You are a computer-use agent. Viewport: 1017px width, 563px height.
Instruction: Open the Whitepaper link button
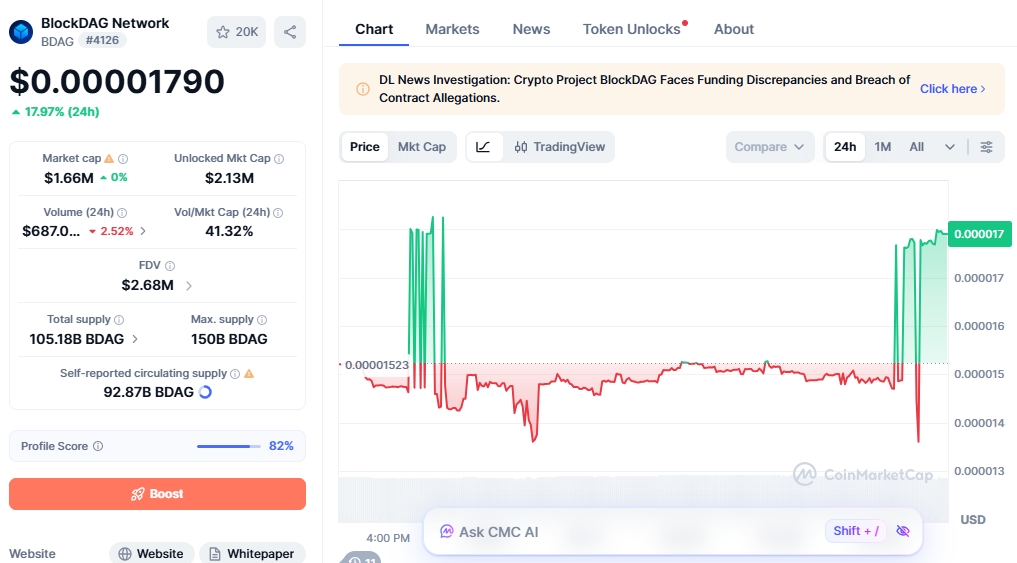click(x=252, y=553)
